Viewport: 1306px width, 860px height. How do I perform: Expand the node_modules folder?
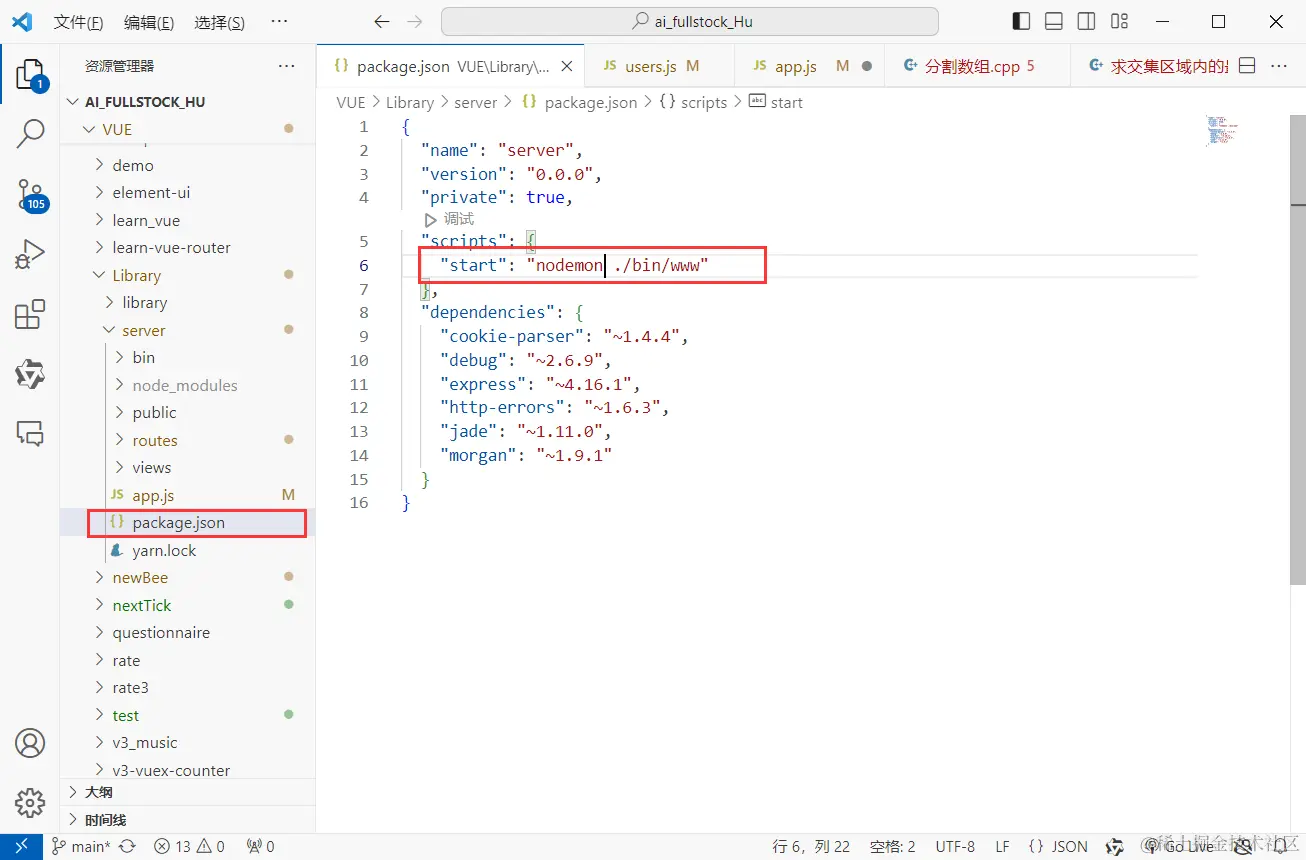point(187,385)
